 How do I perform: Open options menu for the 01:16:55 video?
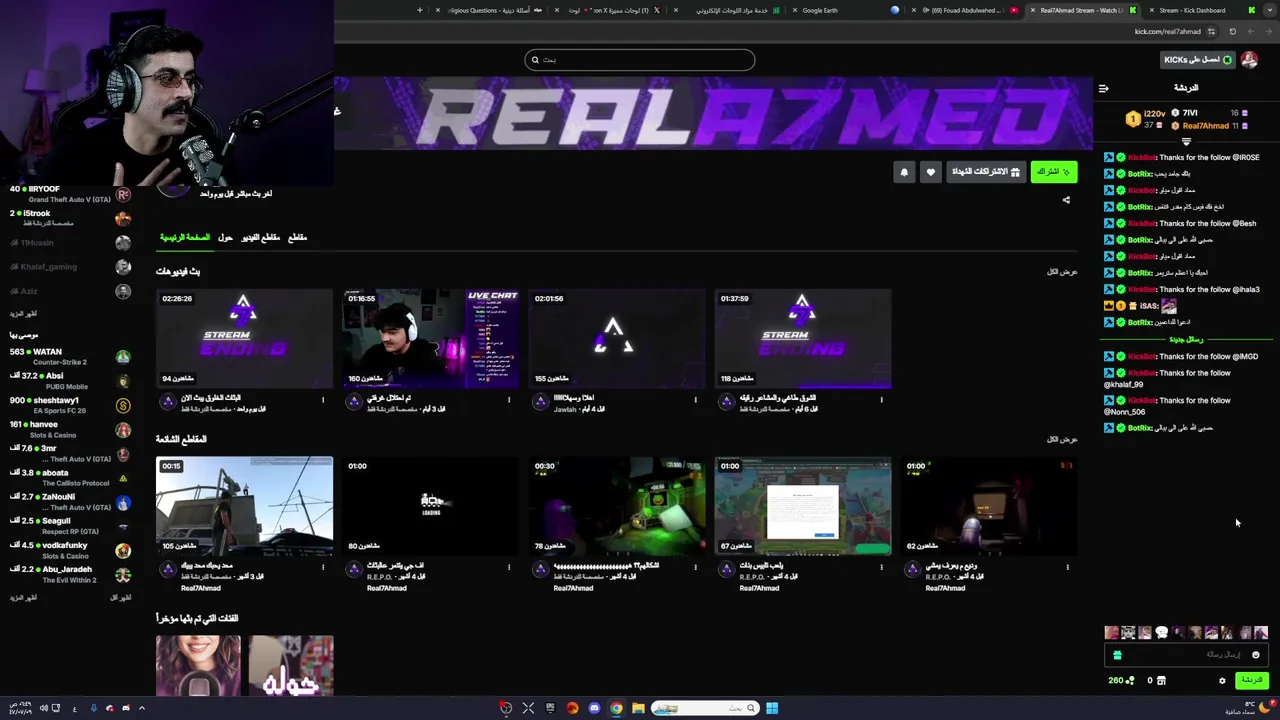point(509,400)
